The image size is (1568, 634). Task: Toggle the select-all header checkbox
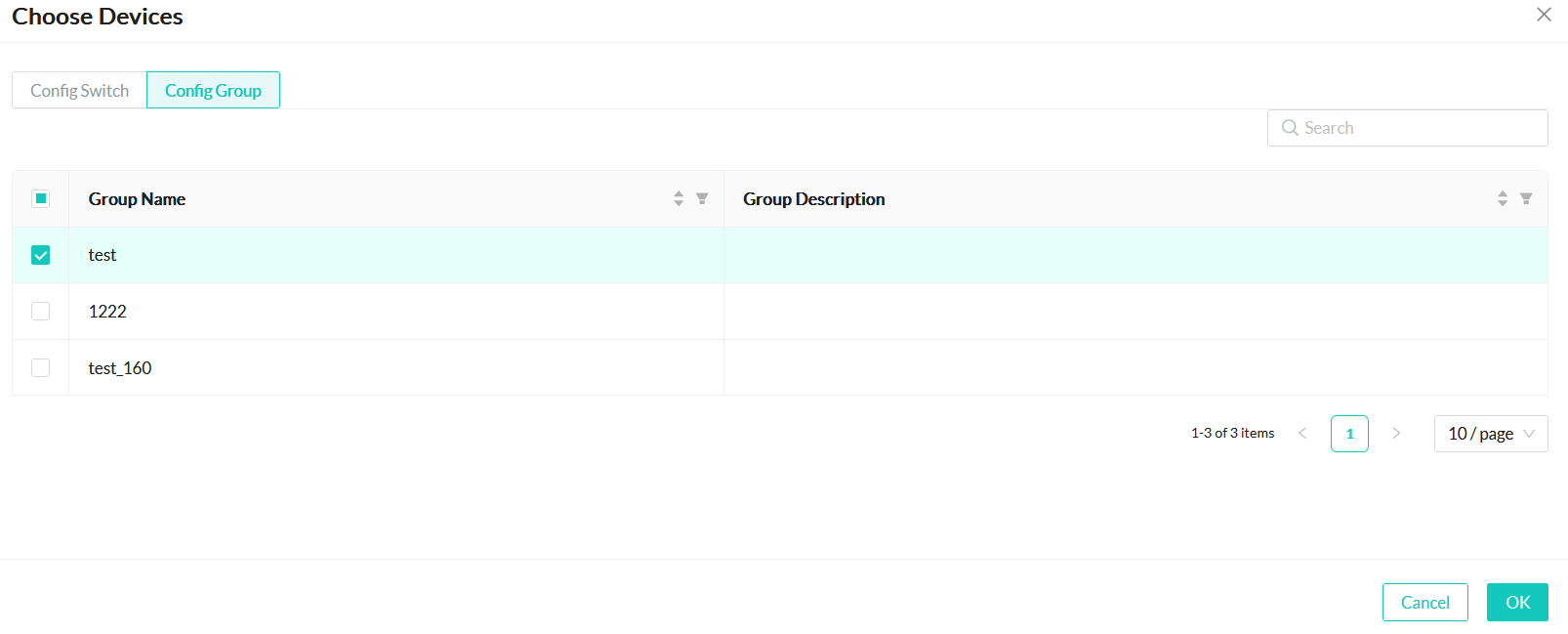(x=41, y=199)
